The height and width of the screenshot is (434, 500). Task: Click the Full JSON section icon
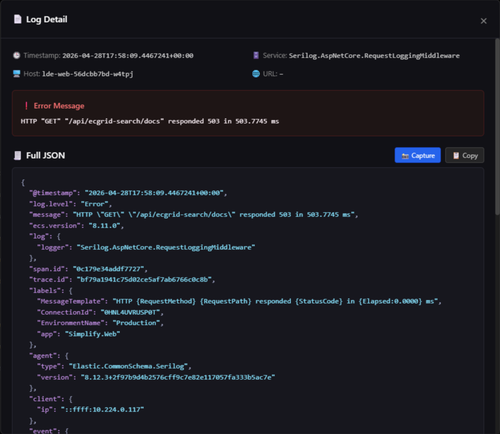point(18,155)
